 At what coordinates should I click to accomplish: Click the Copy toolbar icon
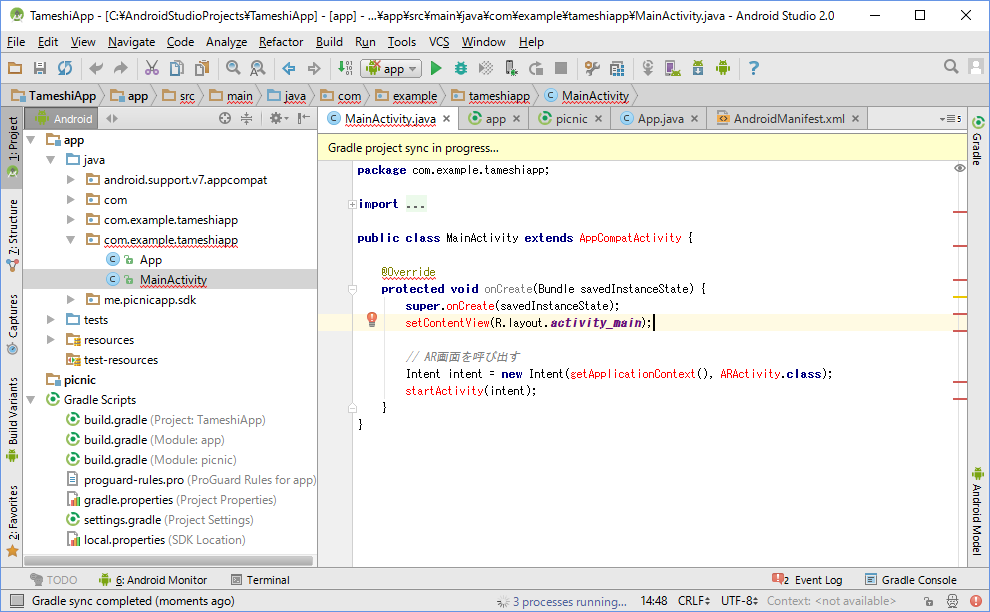[x=177, y=68]
